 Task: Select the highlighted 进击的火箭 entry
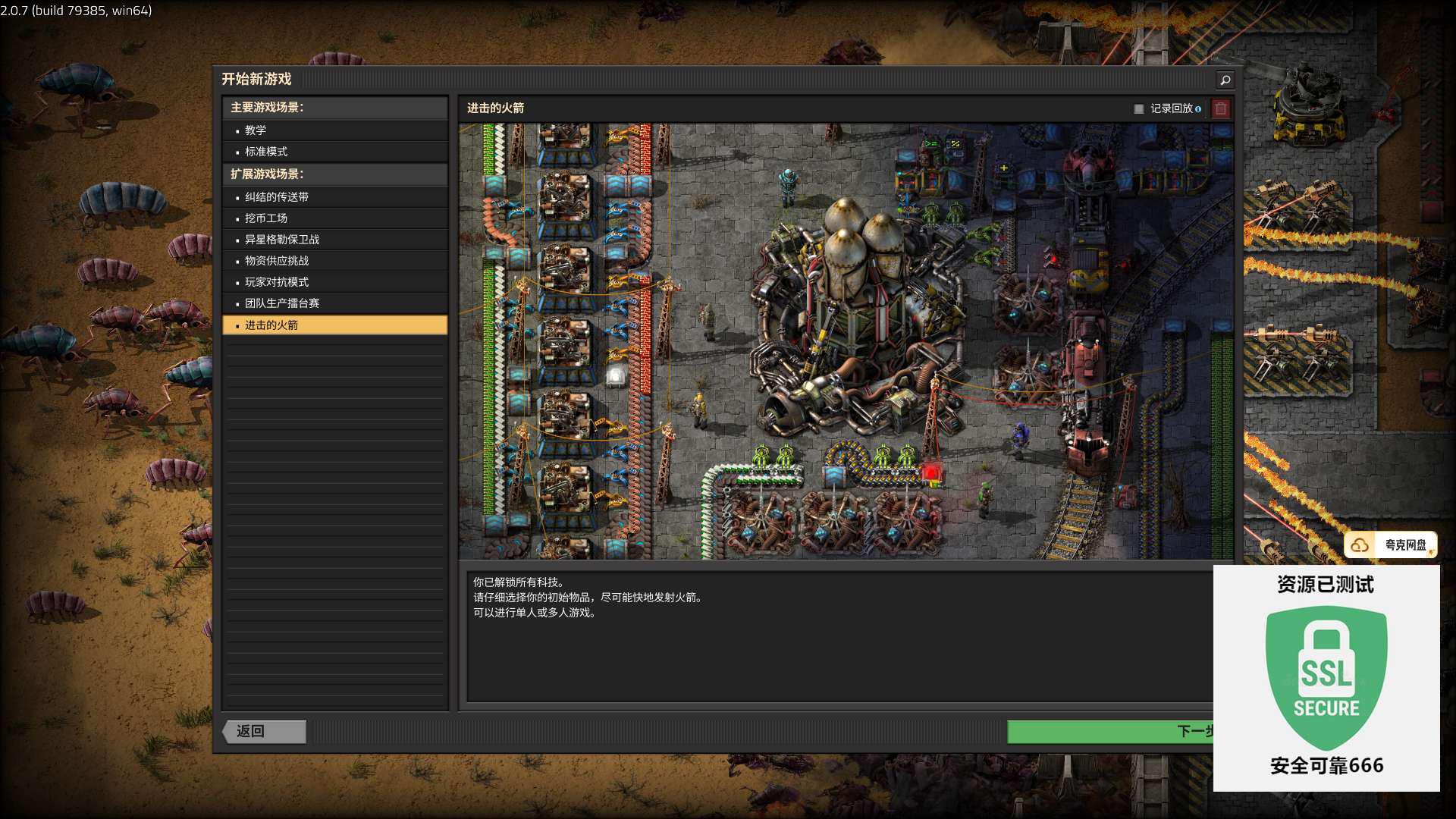(335, 325)
